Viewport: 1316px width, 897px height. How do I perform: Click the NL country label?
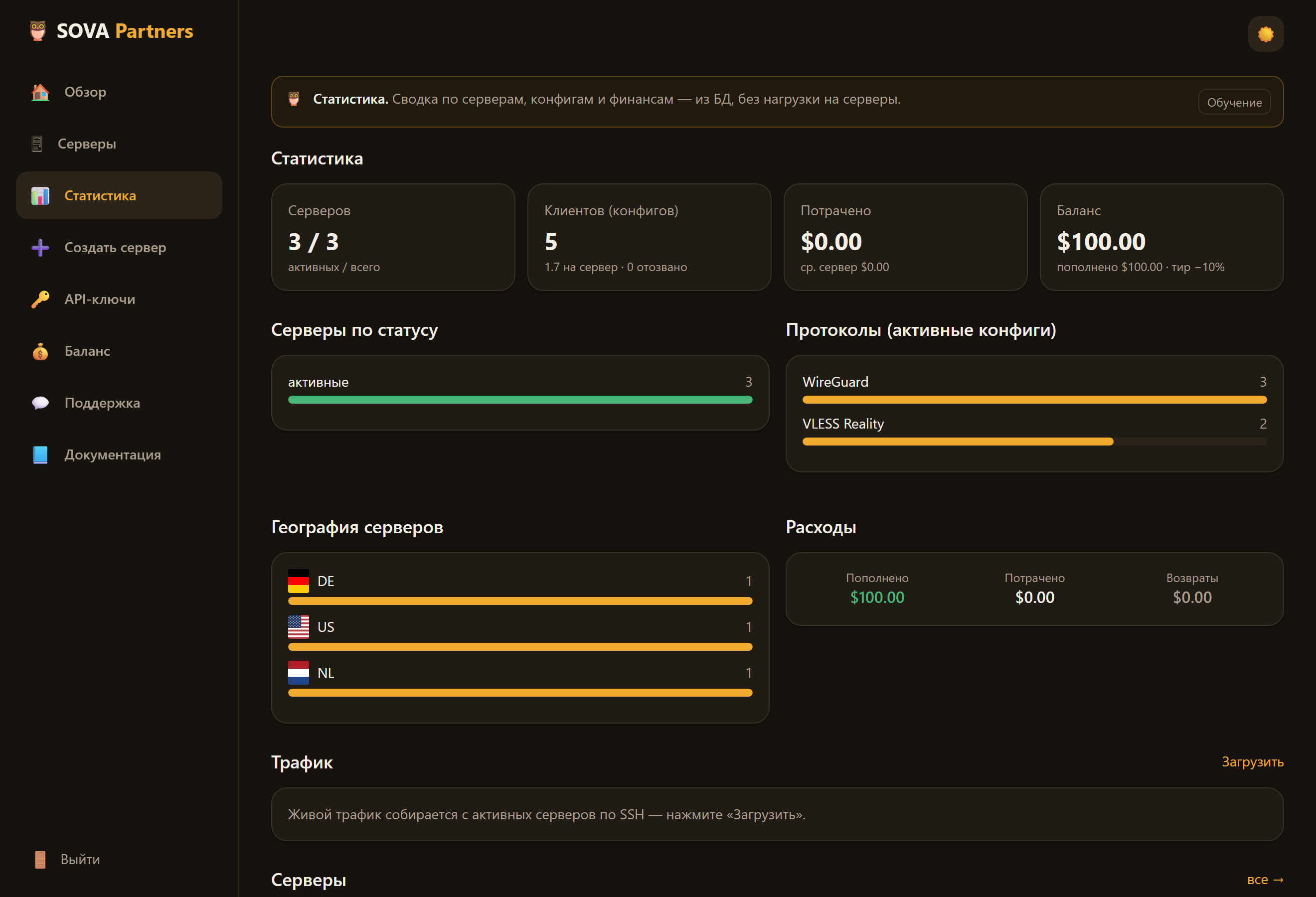click(x=326, y=673)
